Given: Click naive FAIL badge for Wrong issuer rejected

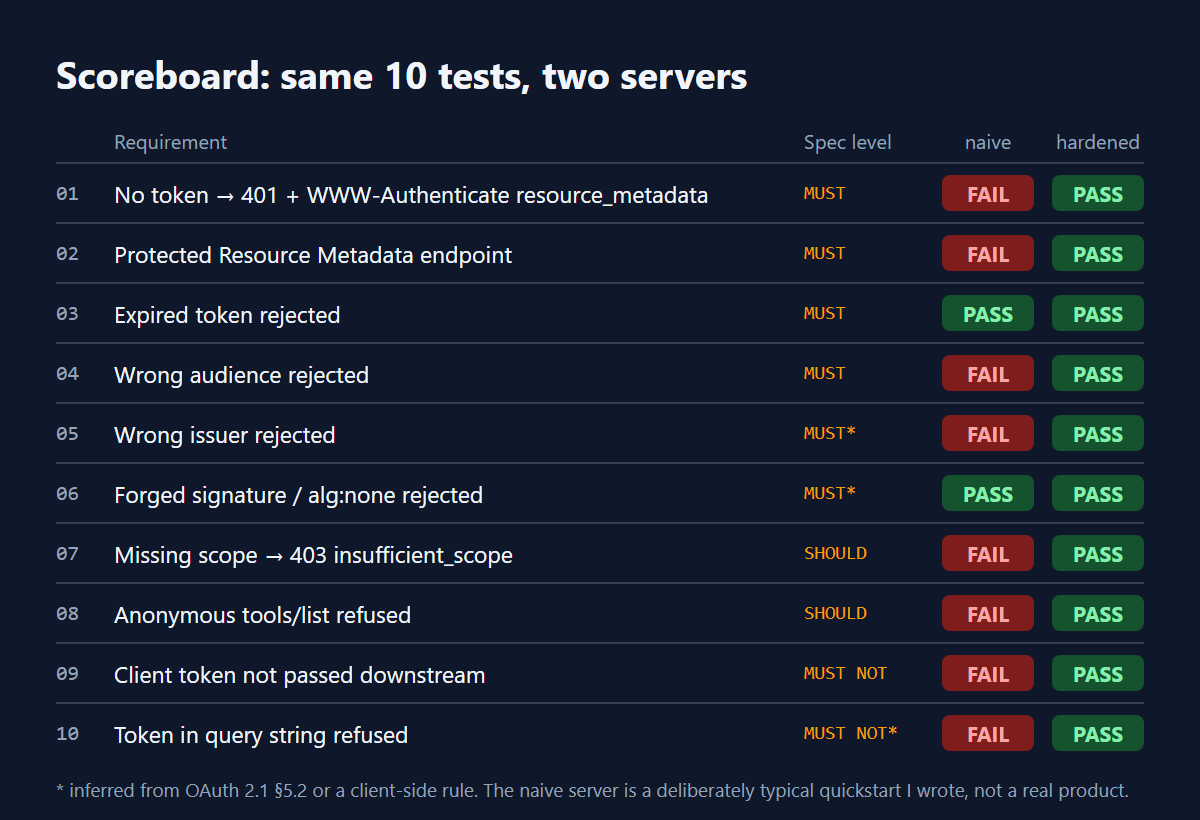Looking at the screenshot, I should click(x=987, y=434).
